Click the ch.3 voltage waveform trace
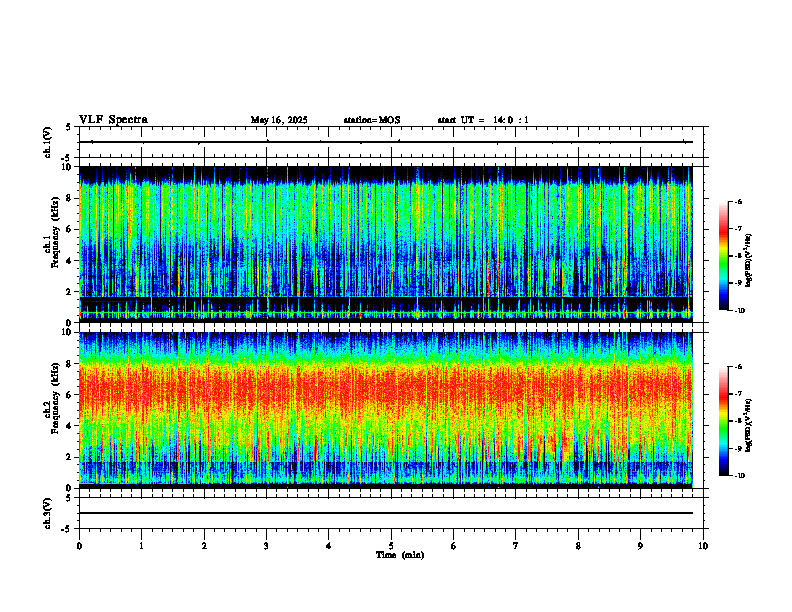 click(386, 513)
